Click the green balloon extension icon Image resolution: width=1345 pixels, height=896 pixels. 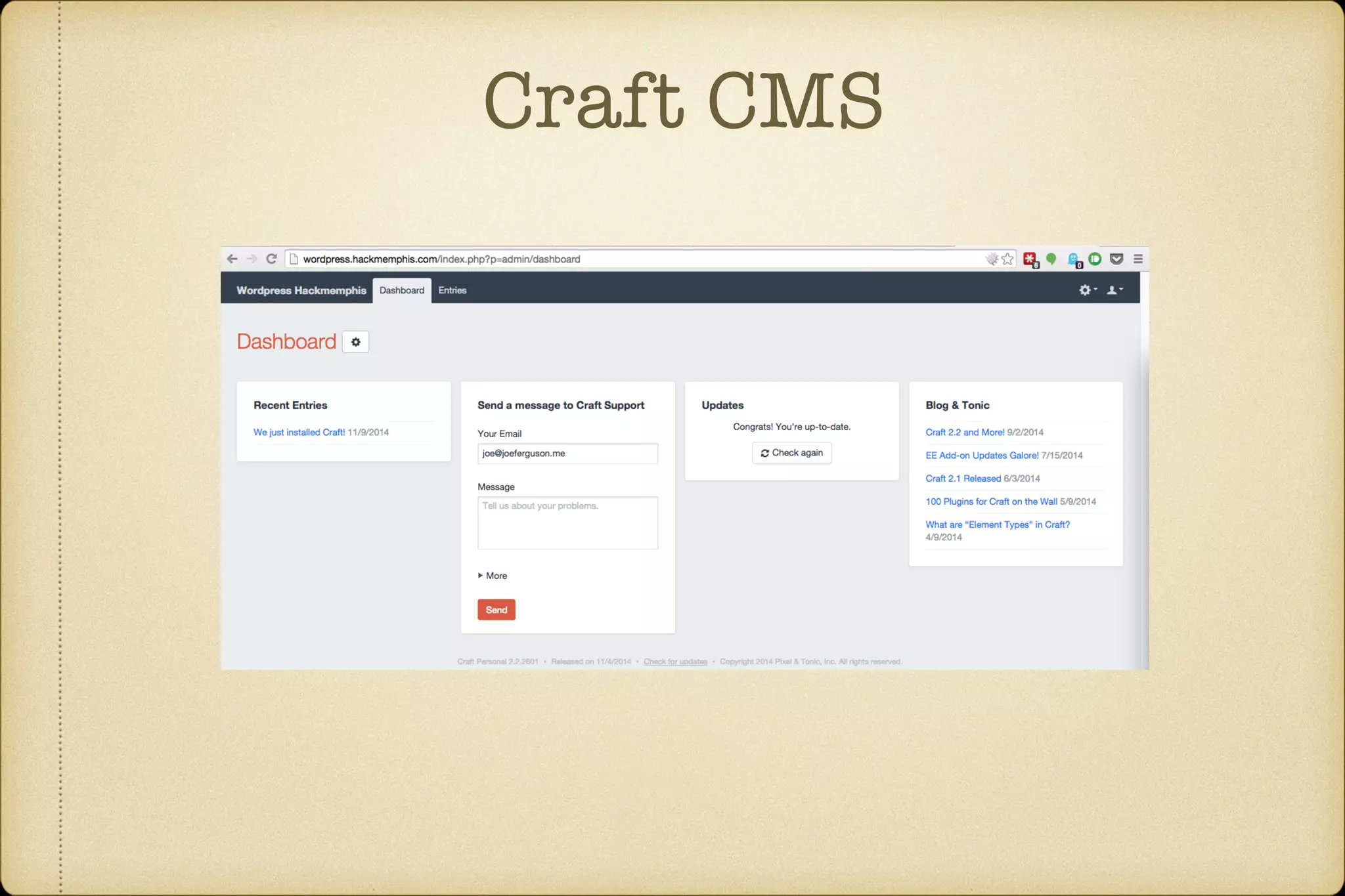click(x=1051, y=259)
